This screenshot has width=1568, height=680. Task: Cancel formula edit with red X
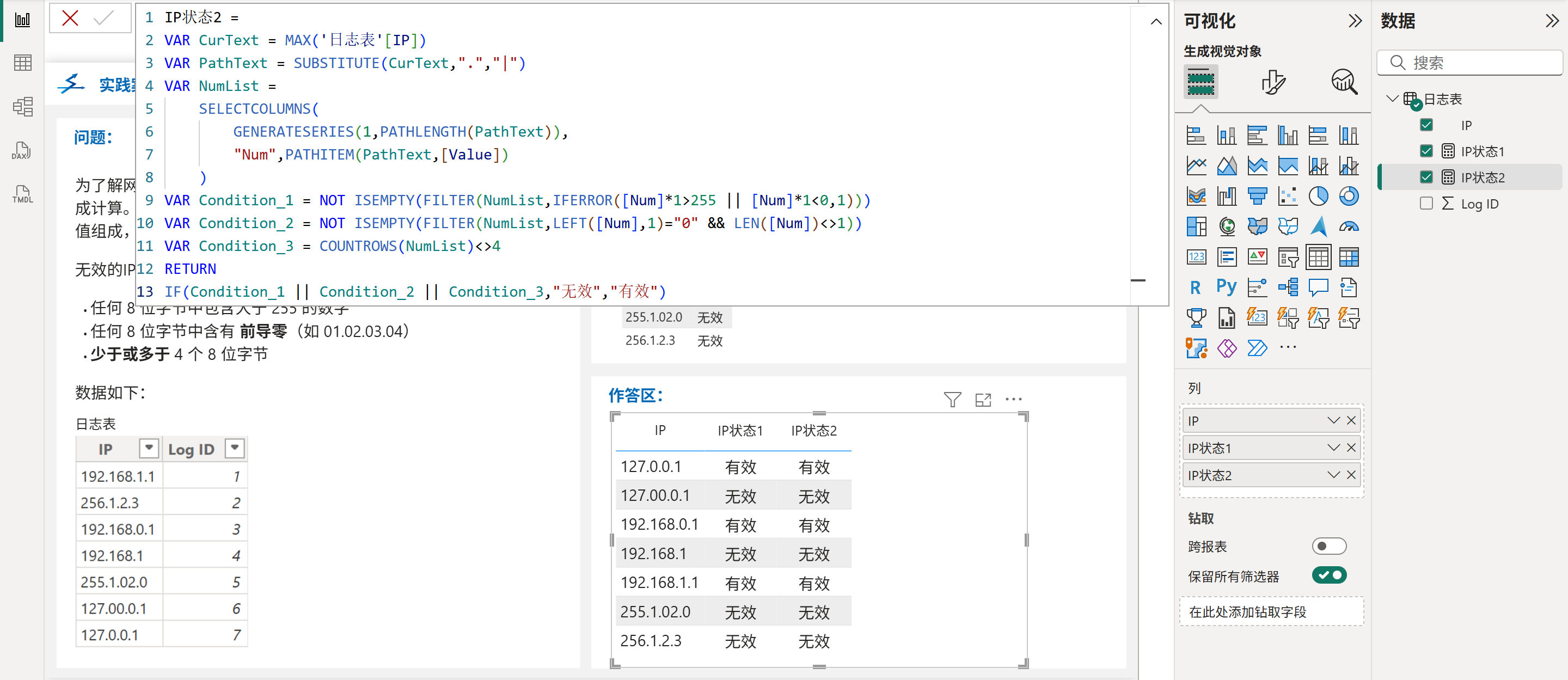coord(70,19)
